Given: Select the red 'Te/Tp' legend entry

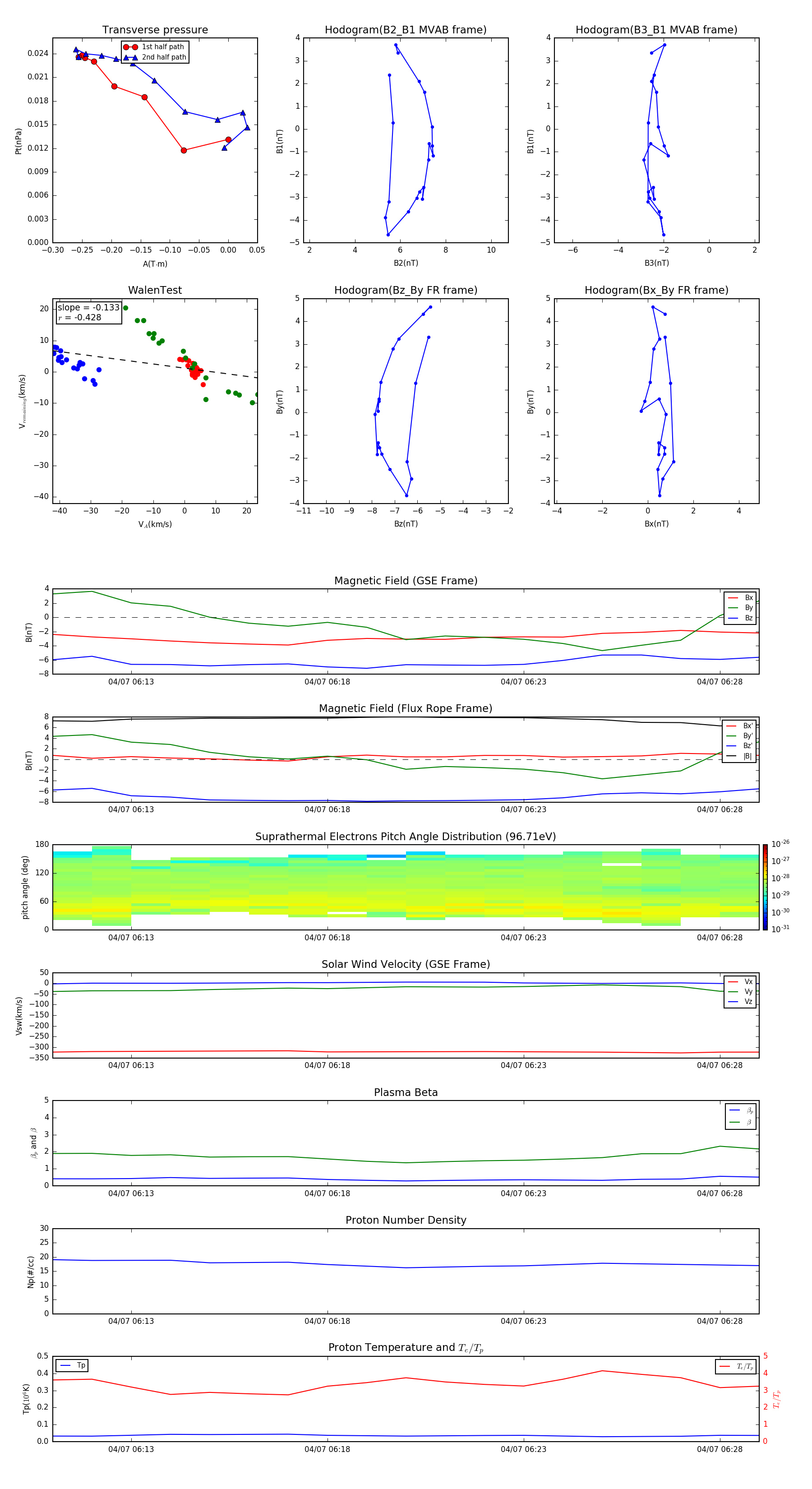Looking at the screenshot, I should tap(736, 1366).
